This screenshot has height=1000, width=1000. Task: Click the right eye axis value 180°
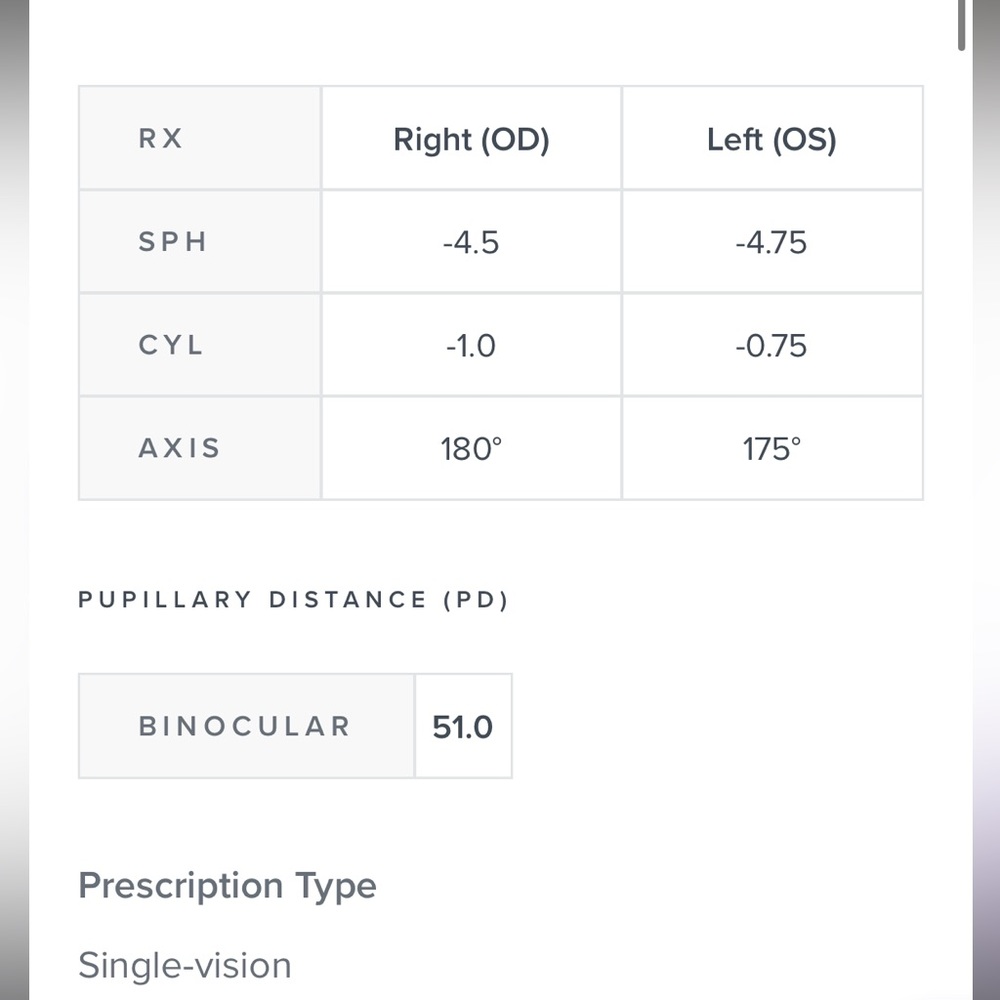[x=471, y=450]
